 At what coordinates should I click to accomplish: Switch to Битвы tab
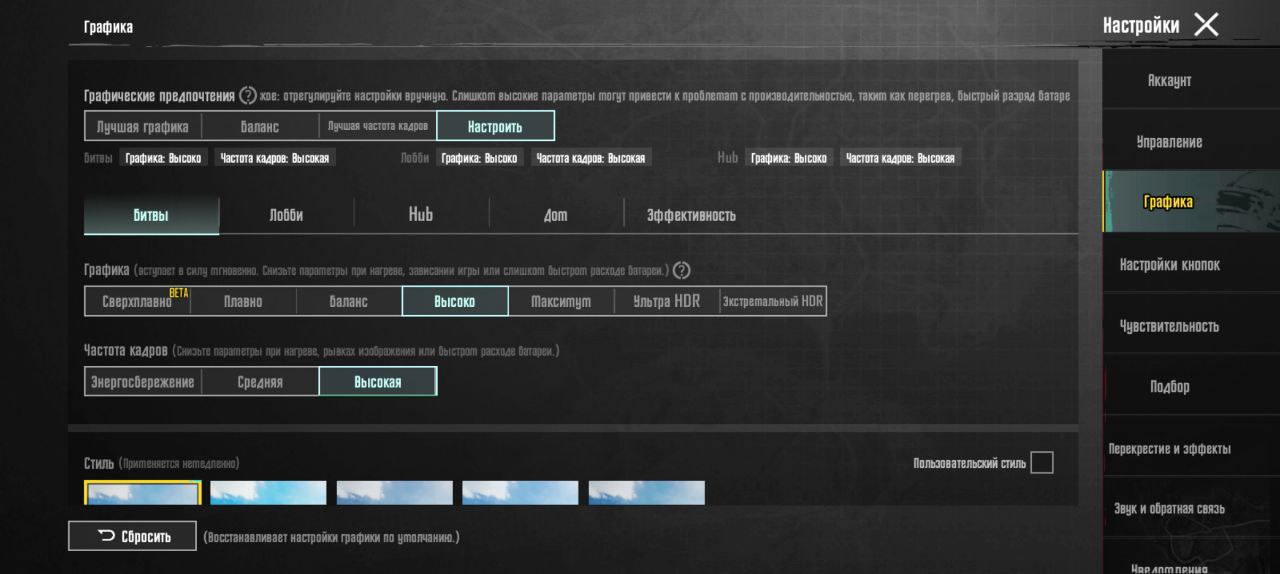point(151,215)
